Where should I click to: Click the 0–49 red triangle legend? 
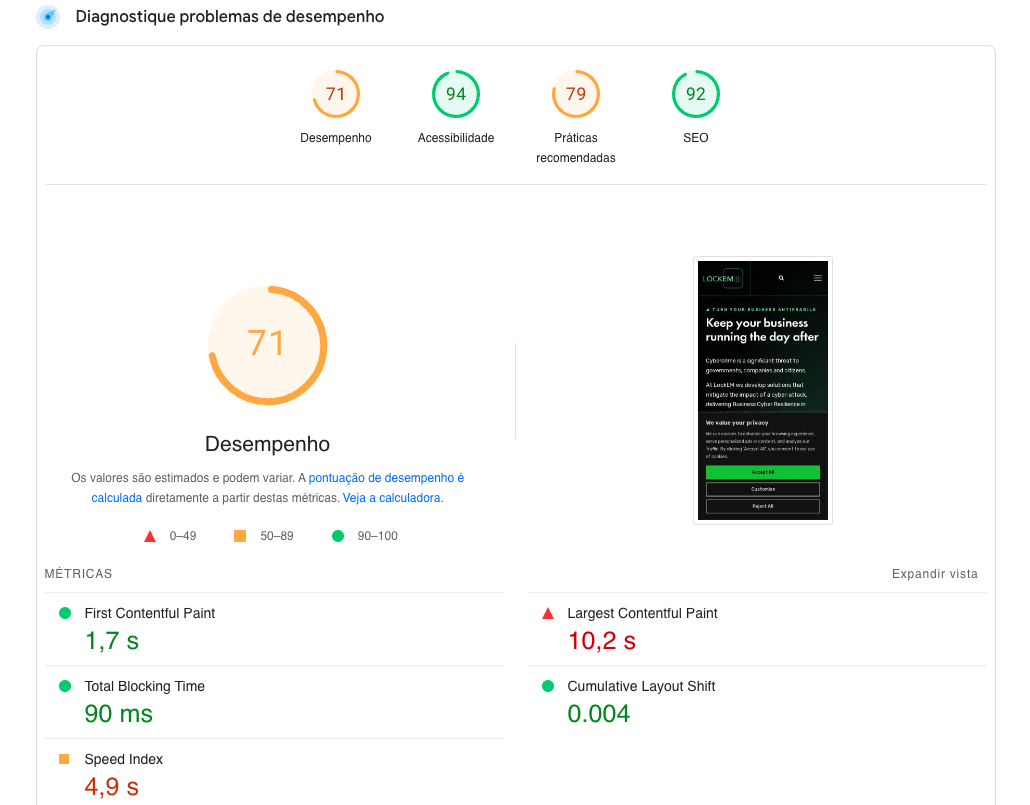tap(150, 536)
